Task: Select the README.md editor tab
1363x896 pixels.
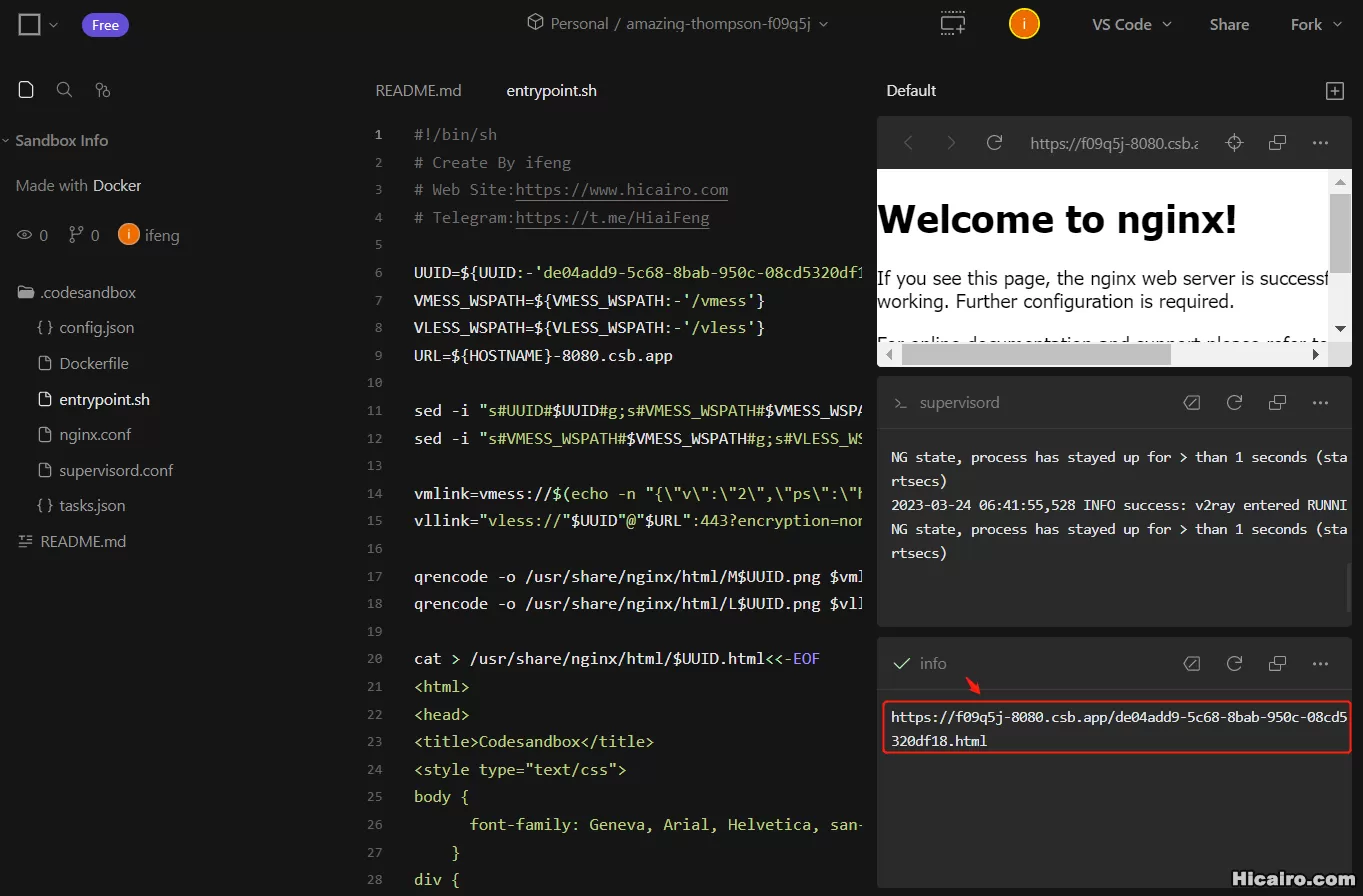Action: 418,90
